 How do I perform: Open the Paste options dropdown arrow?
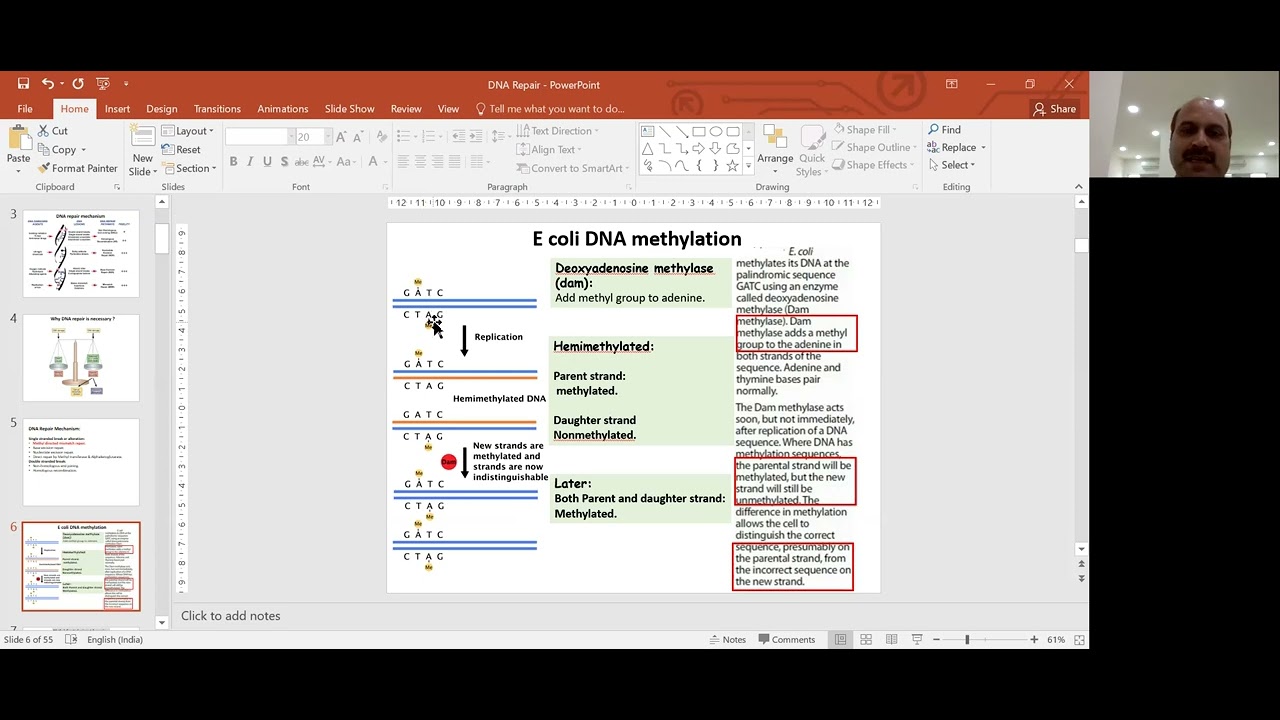tap(18, 170)
